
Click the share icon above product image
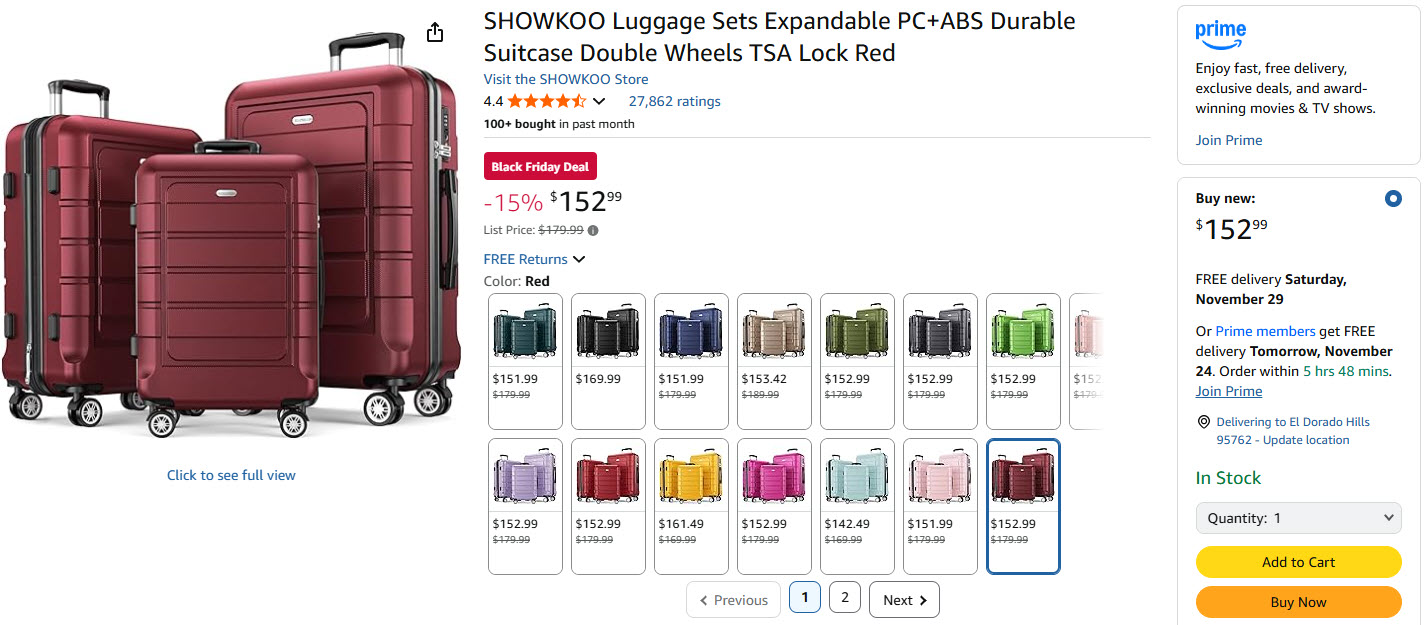[x=434, y=33]
